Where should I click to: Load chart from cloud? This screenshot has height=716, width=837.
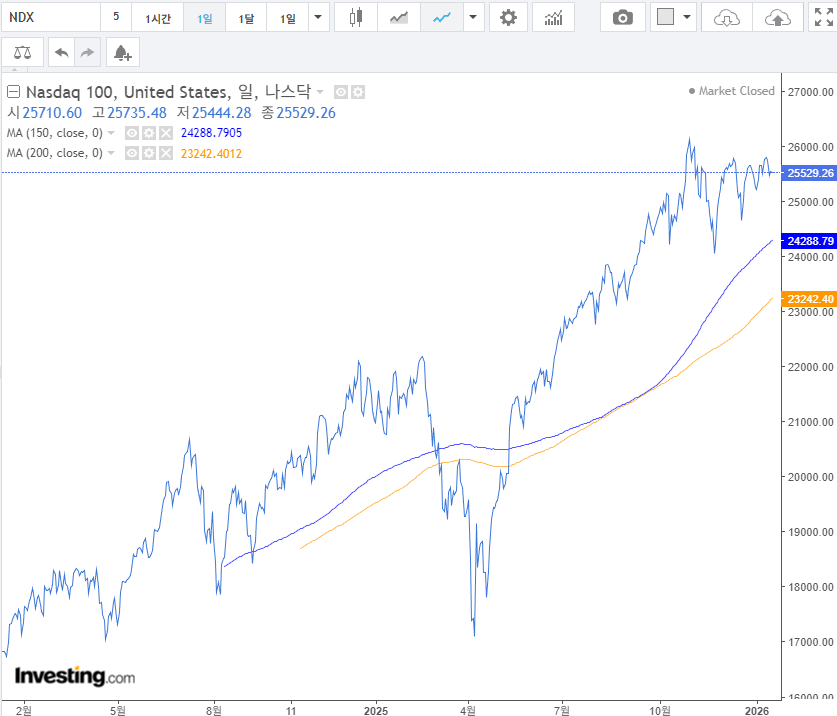[727, 18]
